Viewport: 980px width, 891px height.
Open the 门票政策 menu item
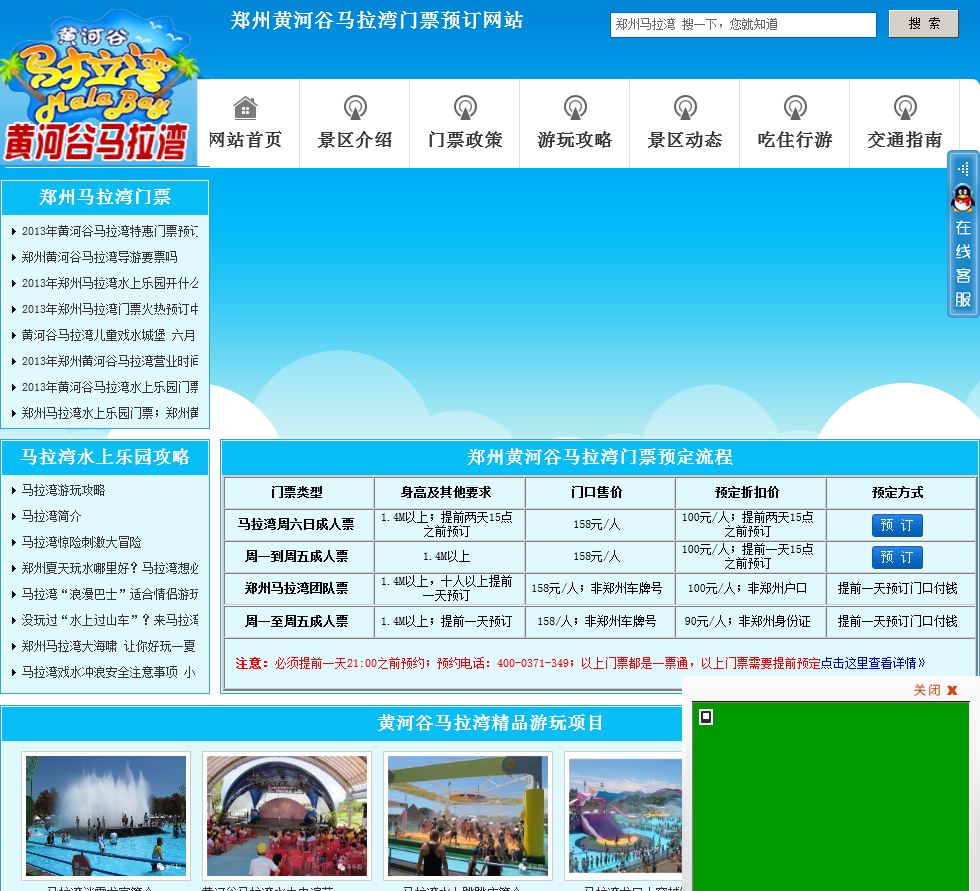tap(466, 139)
